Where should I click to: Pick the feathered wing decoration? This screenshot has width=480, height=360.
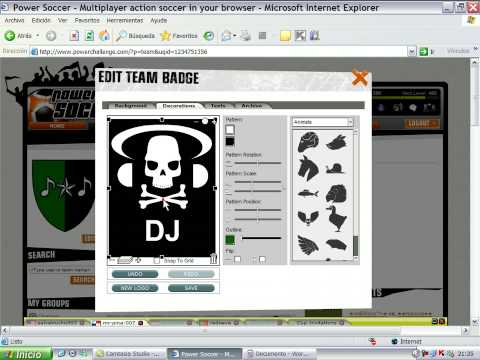[x=308, y=245]
